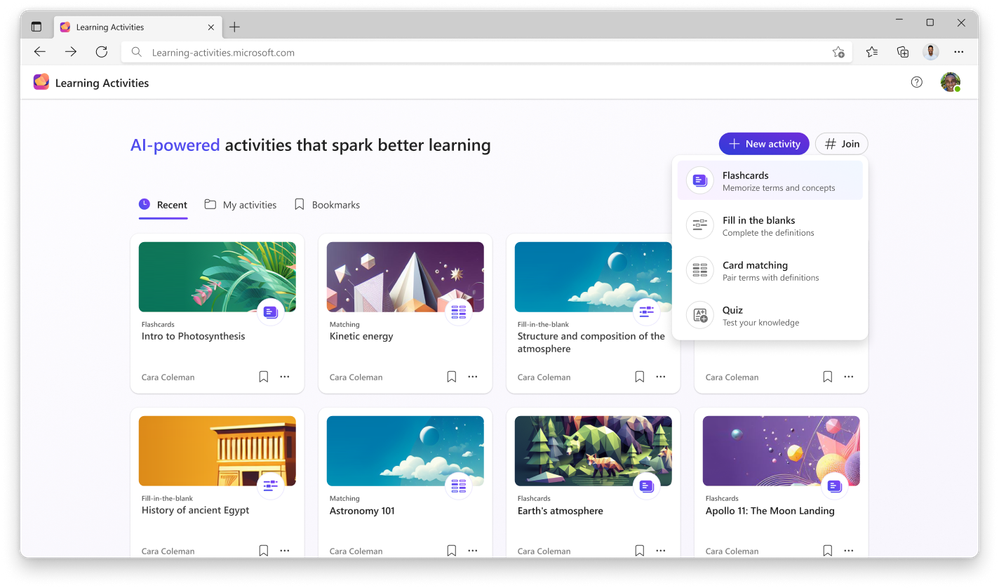This screenshot has width=999, height=588.
Task: Open more options on card beneath Quiz menu
Action: (x=849, y=376)
